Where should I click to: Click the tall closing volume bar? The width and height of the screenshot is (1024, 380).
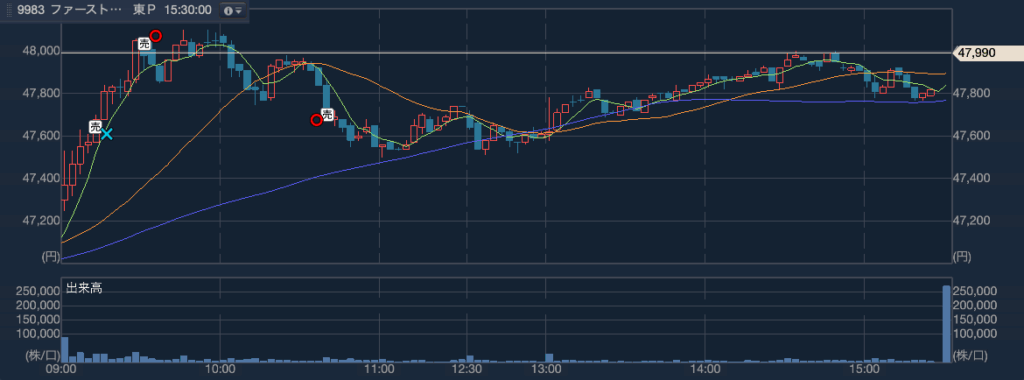click(x=946, y=323)
